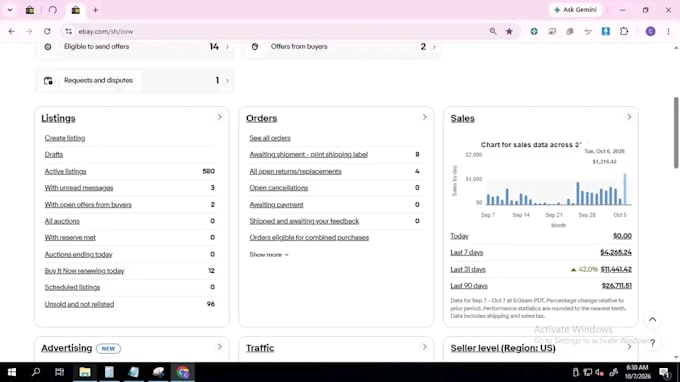680x382 pixels.
Task: Open Unsold and not relisted link
Action: point(79,304)
